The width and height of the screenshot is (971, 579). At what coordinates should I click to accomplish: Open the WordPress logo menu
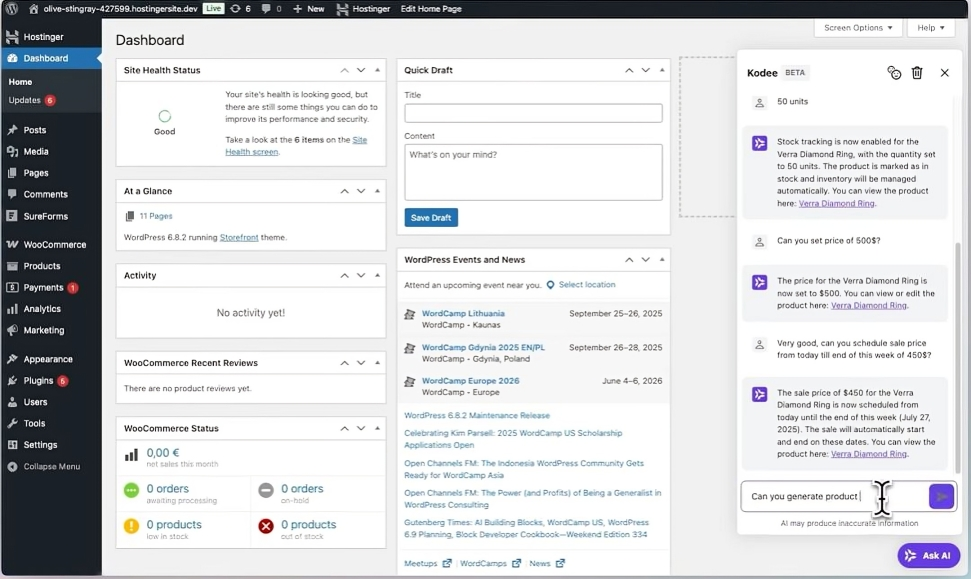tap(12, 9)
